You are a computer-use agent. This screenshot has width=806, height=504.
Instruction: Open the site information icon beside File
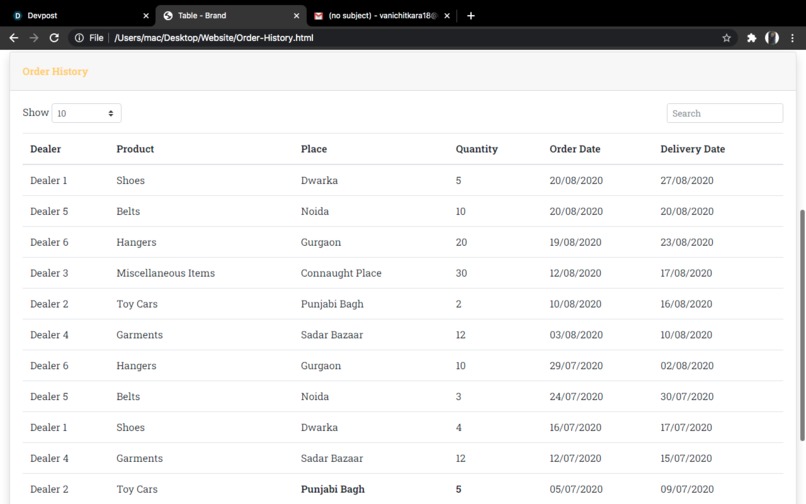[x=79, y=38]
